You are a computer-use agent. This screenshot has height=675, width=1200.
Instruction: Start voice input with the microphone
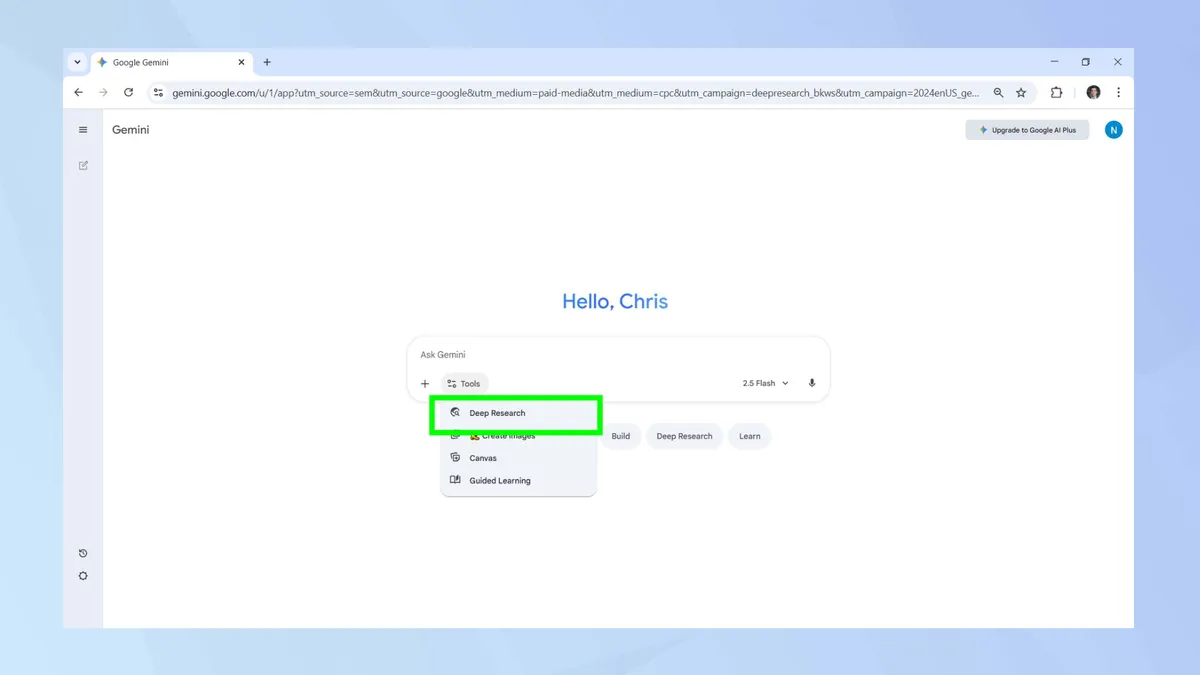(x=811, y=383)
